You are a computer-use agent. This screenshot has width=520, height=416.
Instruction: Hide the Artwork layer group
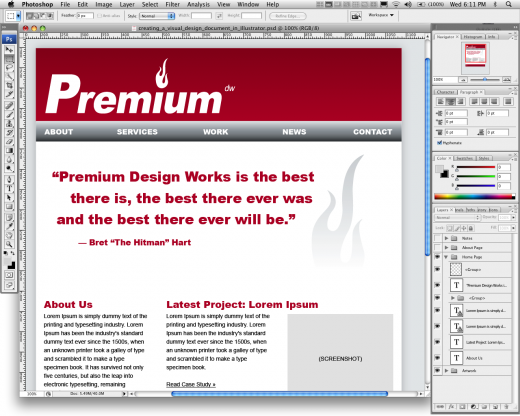pos(437,370)
